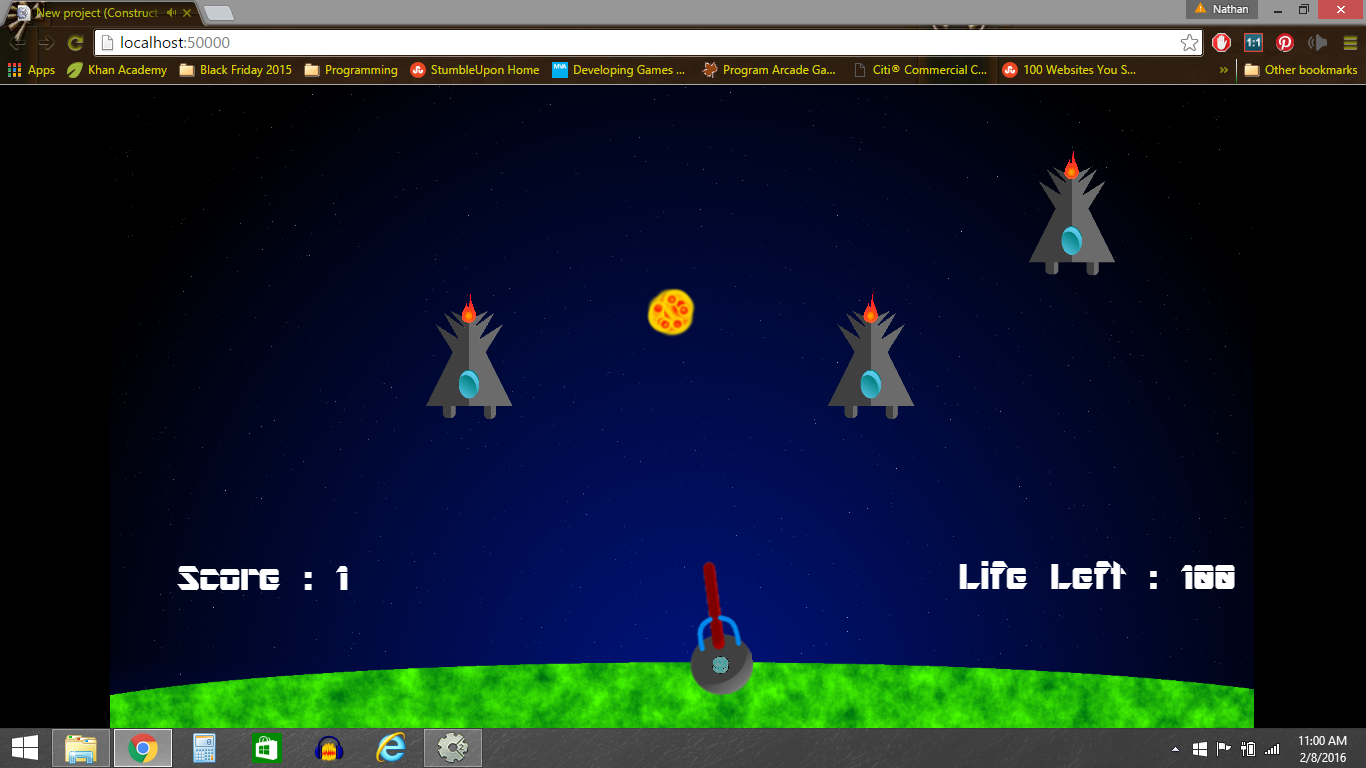Click the Score : 1 text
This screenshot has height=768, width=1366.
(x=264, y=578)
